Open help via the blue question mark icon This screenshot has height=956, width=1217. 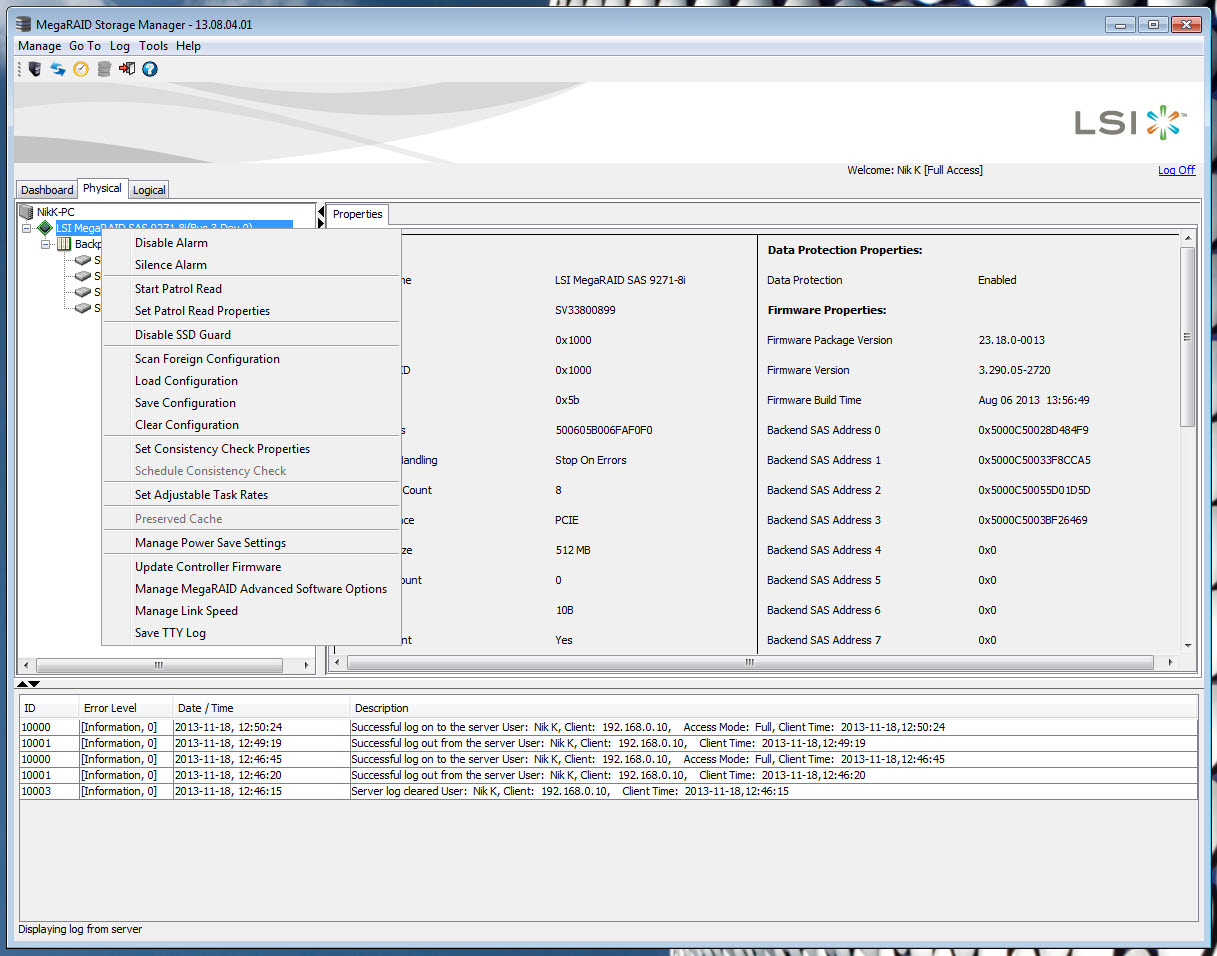pos(150,69)
